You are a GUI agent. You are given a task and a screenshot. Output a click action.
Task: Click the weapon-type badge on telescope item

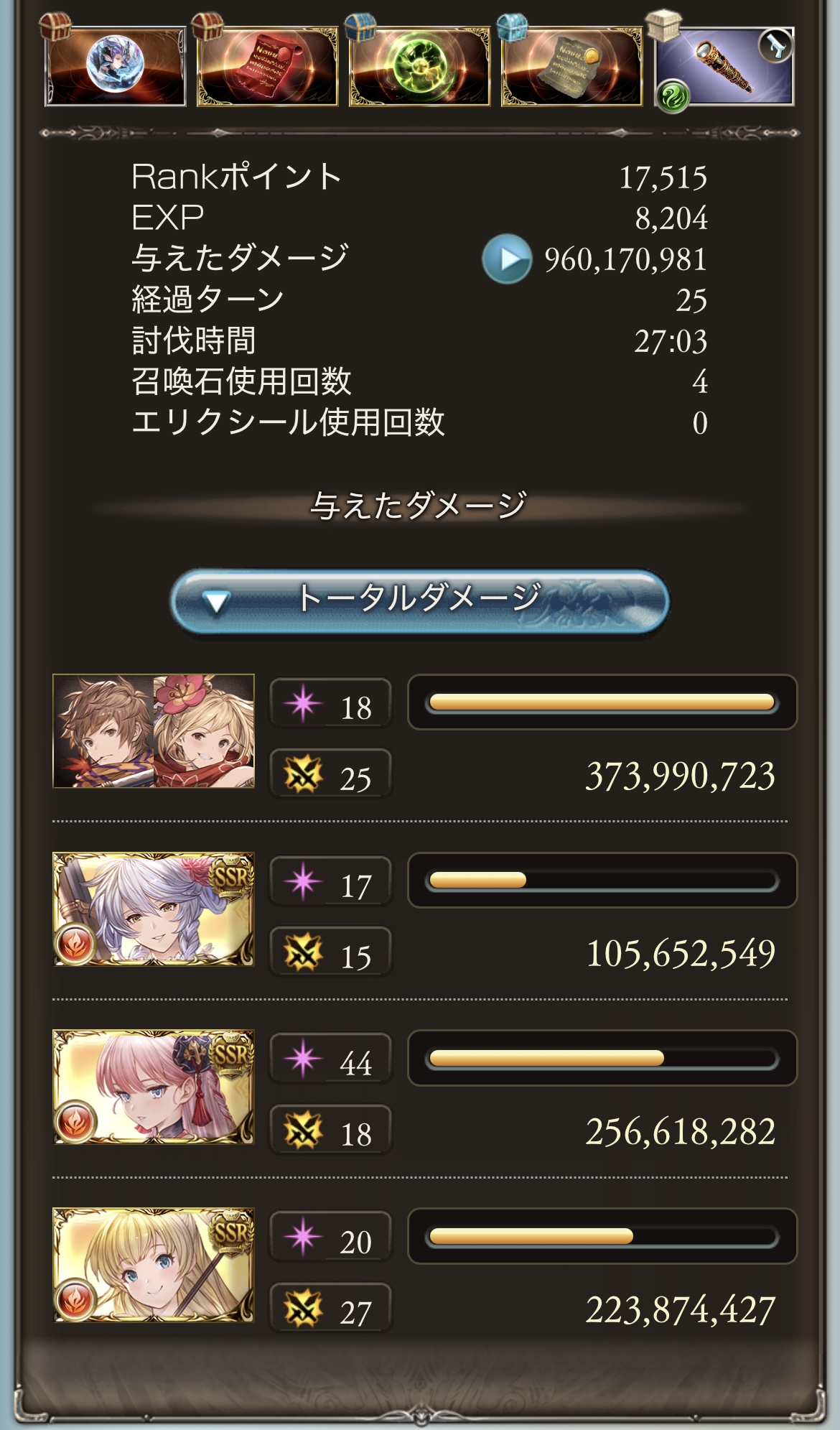[775, 47]
